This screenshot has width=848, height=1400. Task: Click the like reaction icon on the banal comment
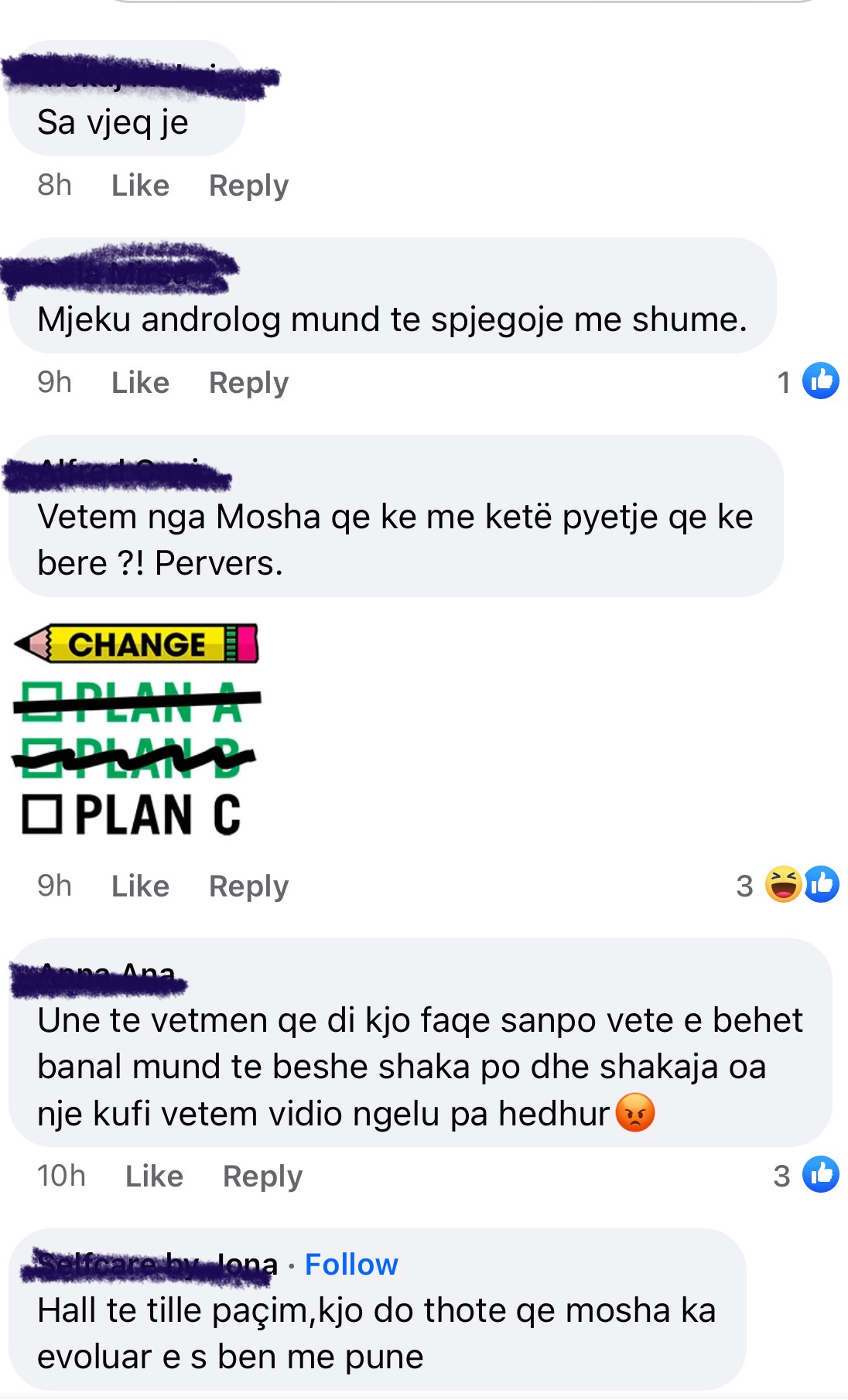tap(820, 1174)
